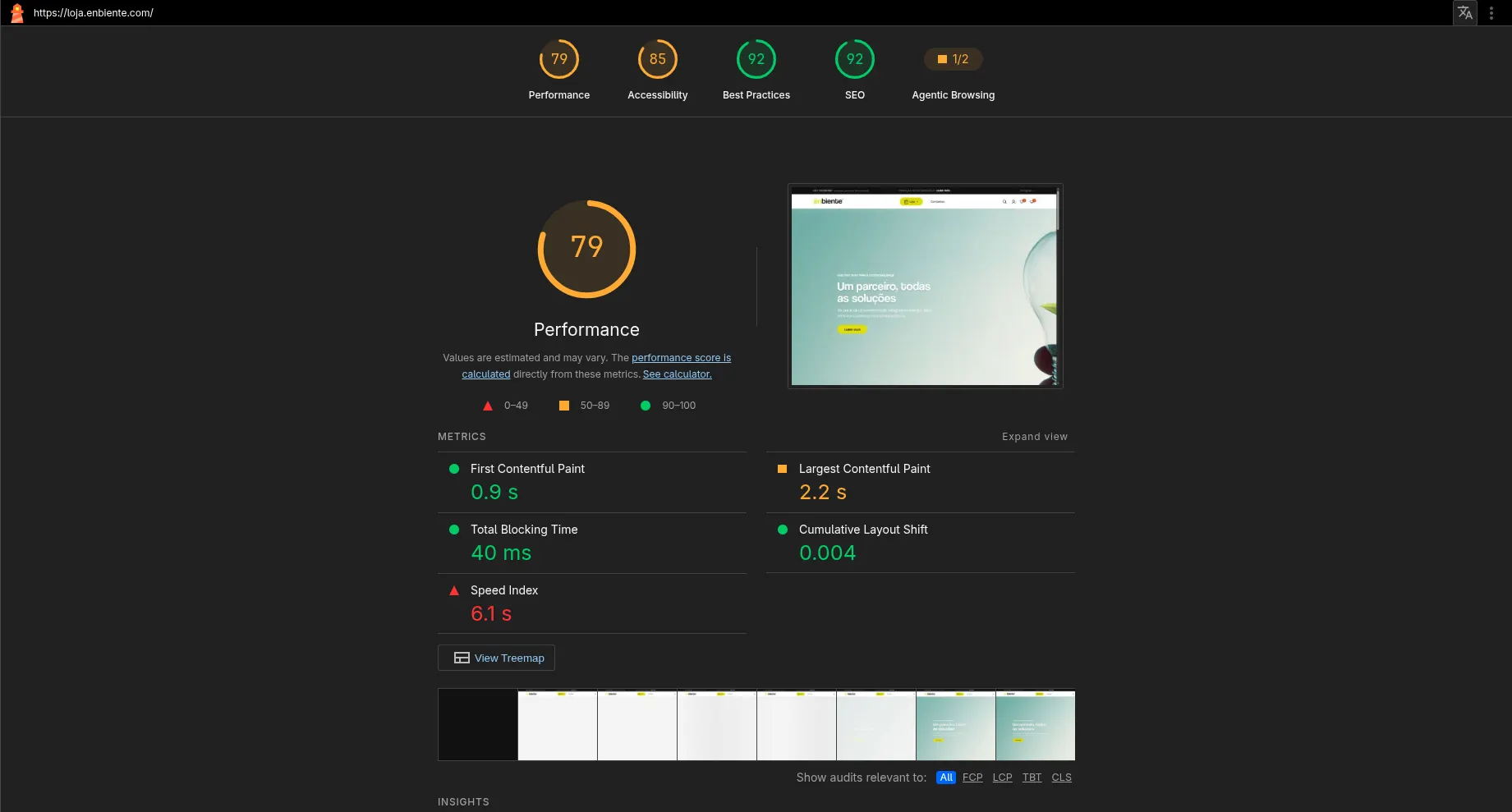Click the INSIGHTS section heading

point(463,802)
